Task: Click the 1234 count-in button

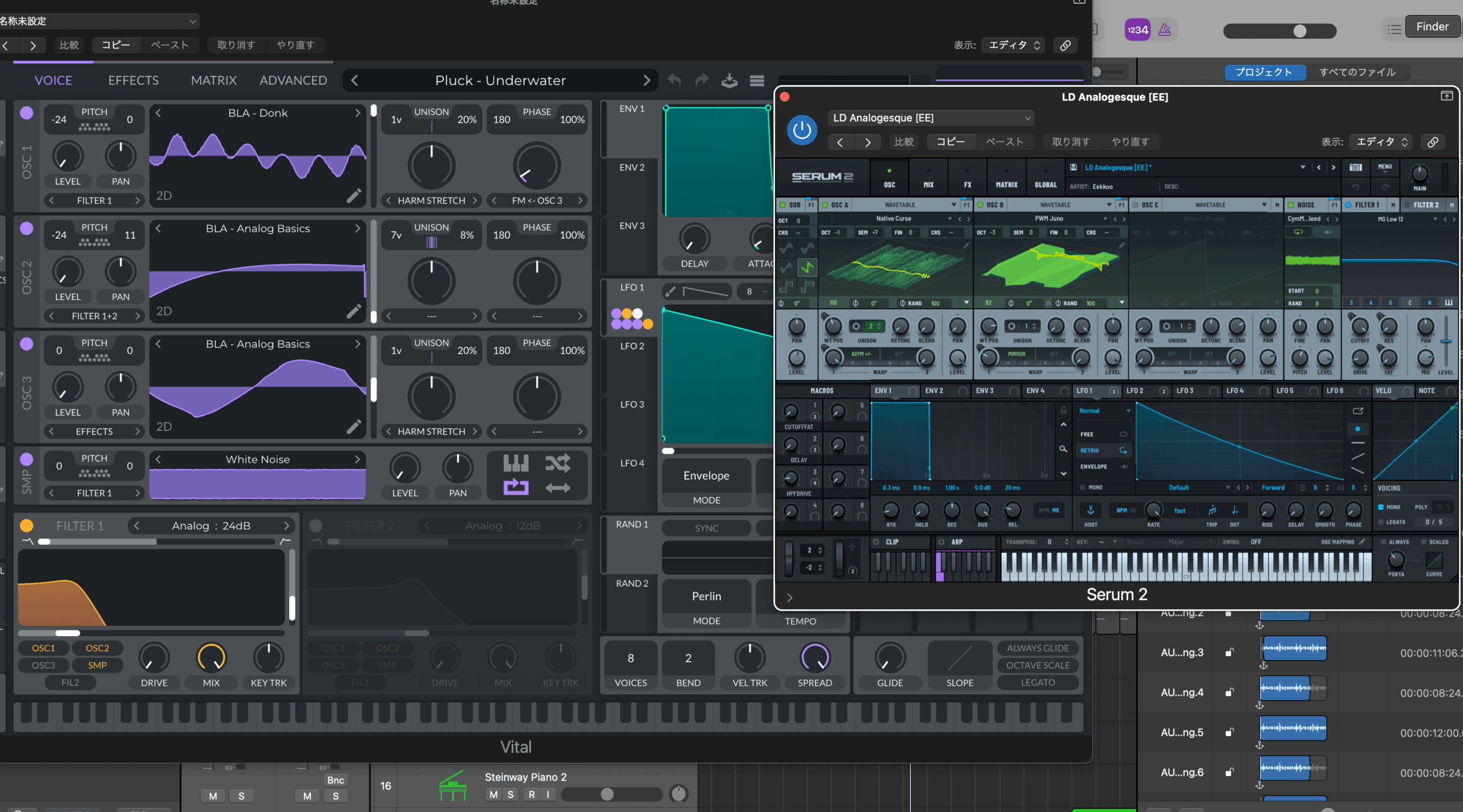Action: point(1137,30)
